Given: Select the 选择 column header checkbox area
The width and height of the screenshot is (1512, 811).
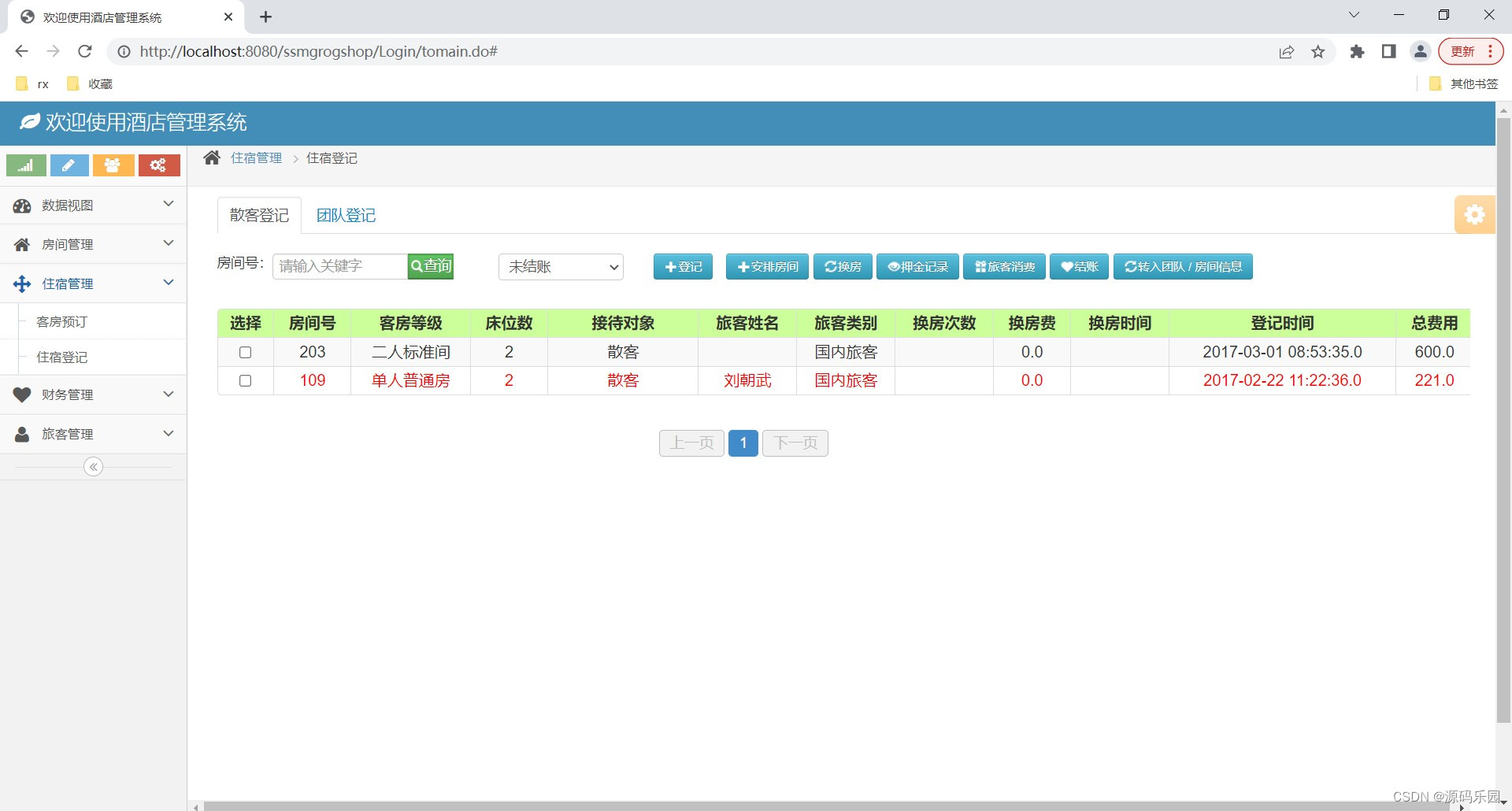Looking at the screenshot, I should click(x=245, y=323).
